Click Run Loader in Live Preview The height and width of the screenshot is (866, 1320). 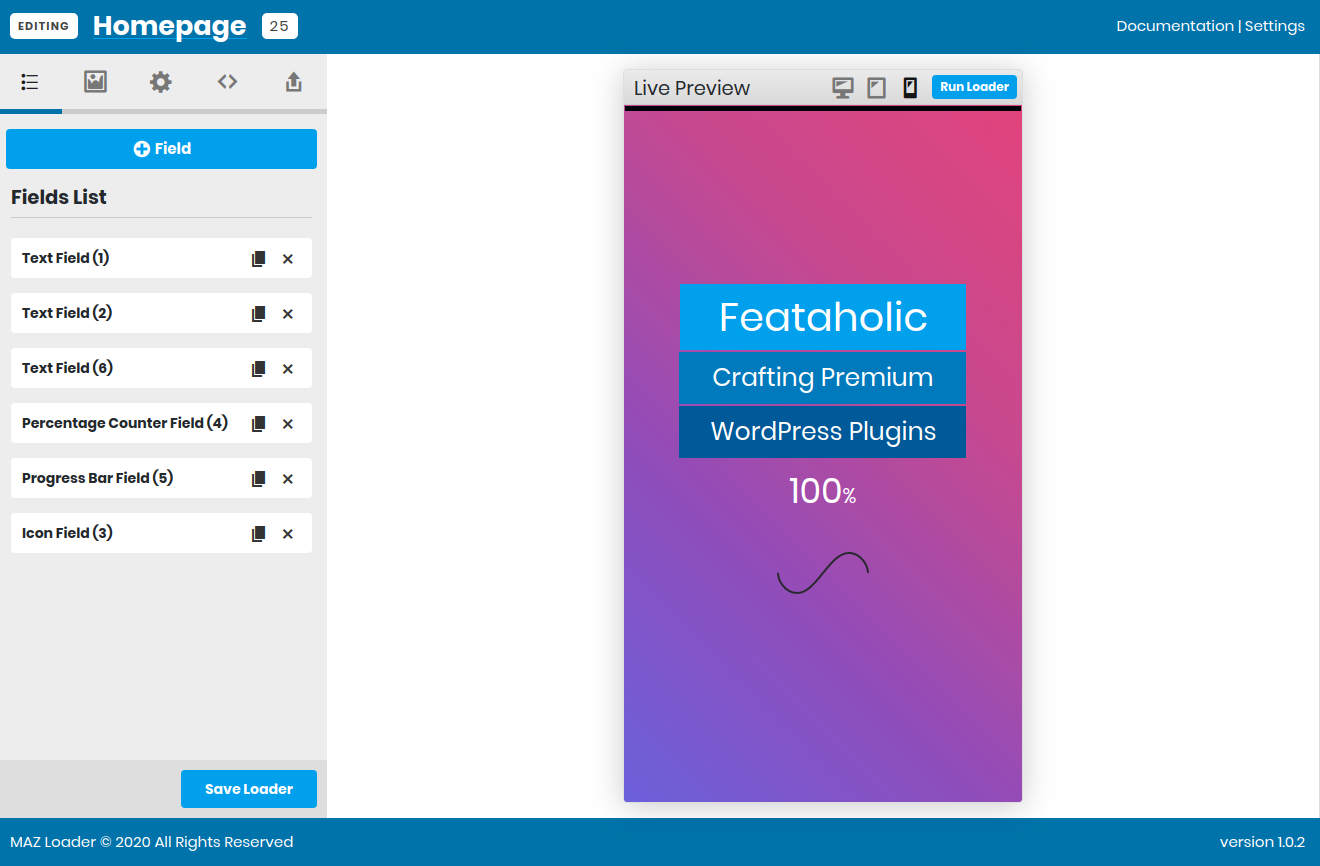pyautogui.click(x=974, y=87)
